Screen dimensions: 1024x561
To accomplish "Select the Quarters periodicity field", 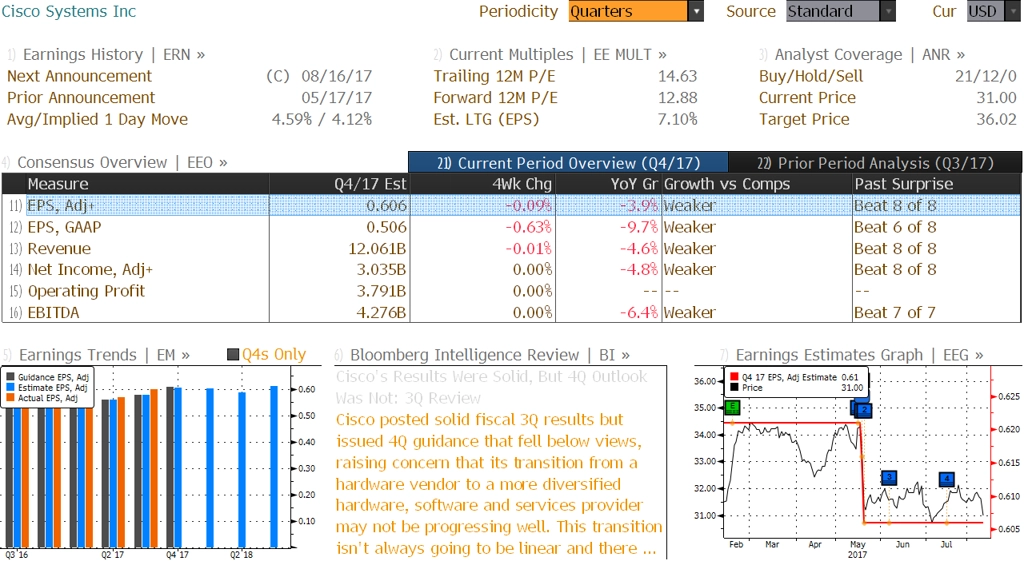I will (x=628, y=11).
